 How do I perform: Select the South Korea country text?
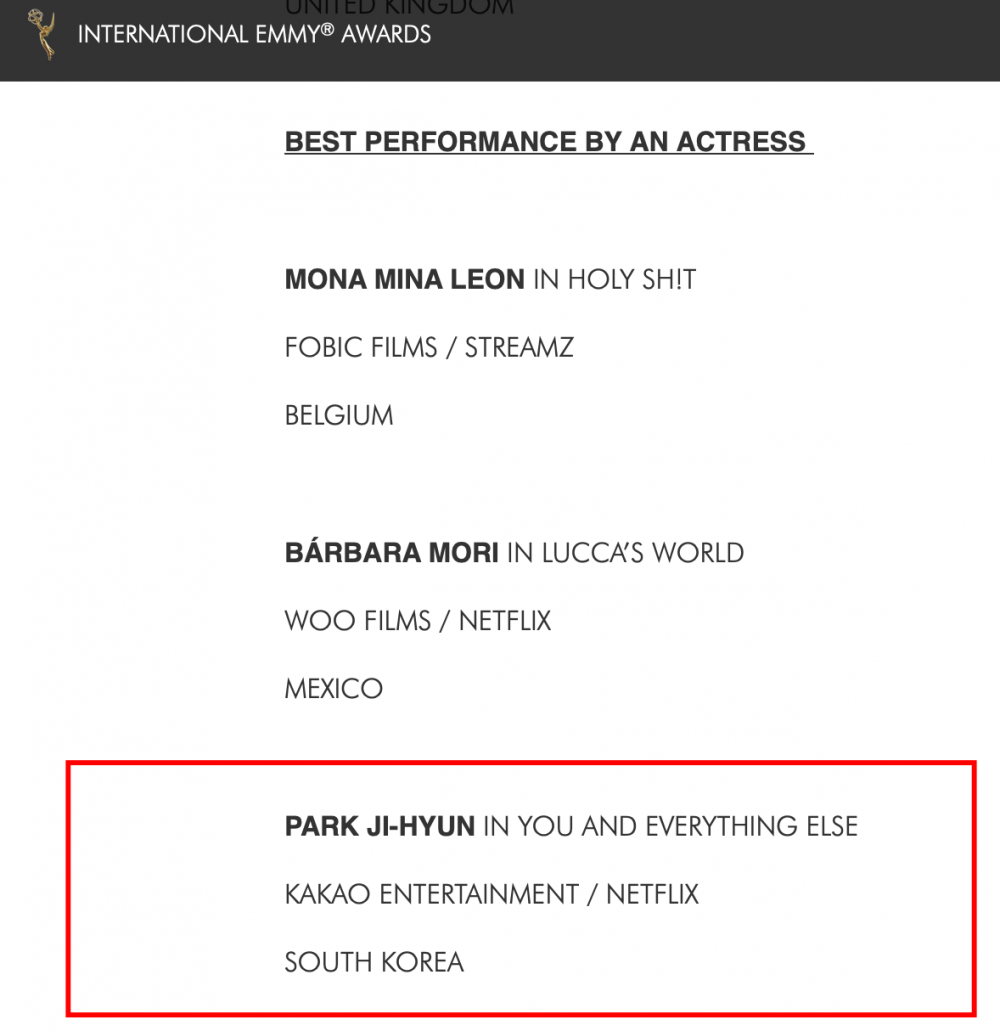coord(374,963)
